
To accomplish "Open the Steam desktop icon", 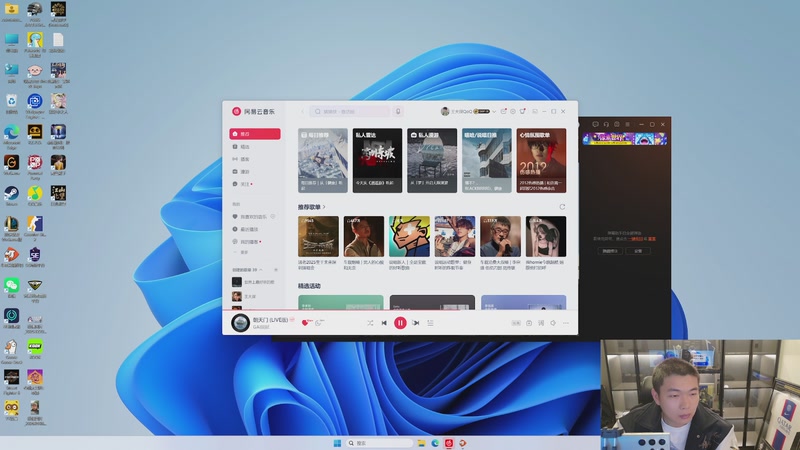I will coord(11,196).
